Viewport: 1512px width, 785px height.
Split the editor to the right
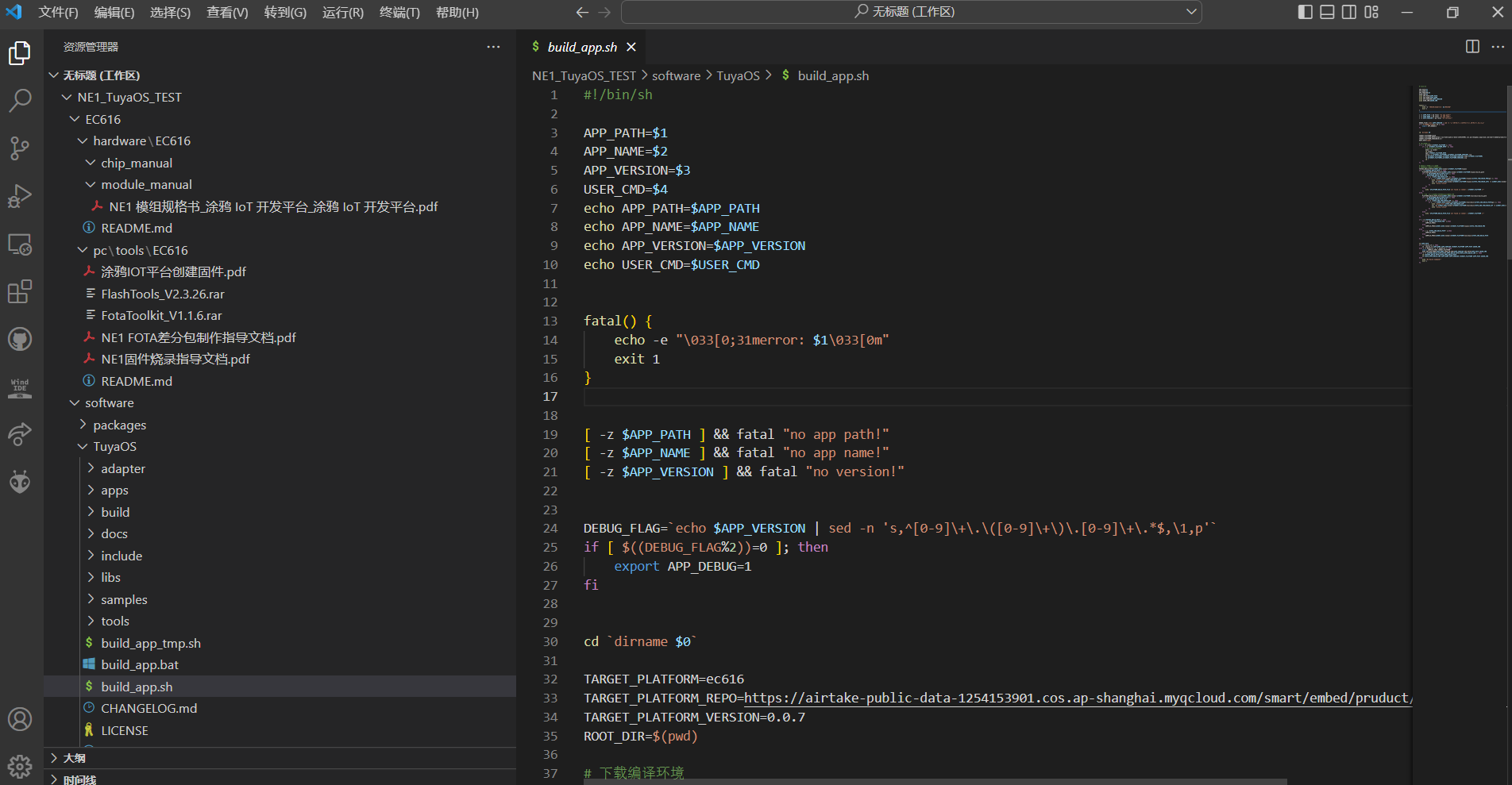click(x=1472, y=47)
